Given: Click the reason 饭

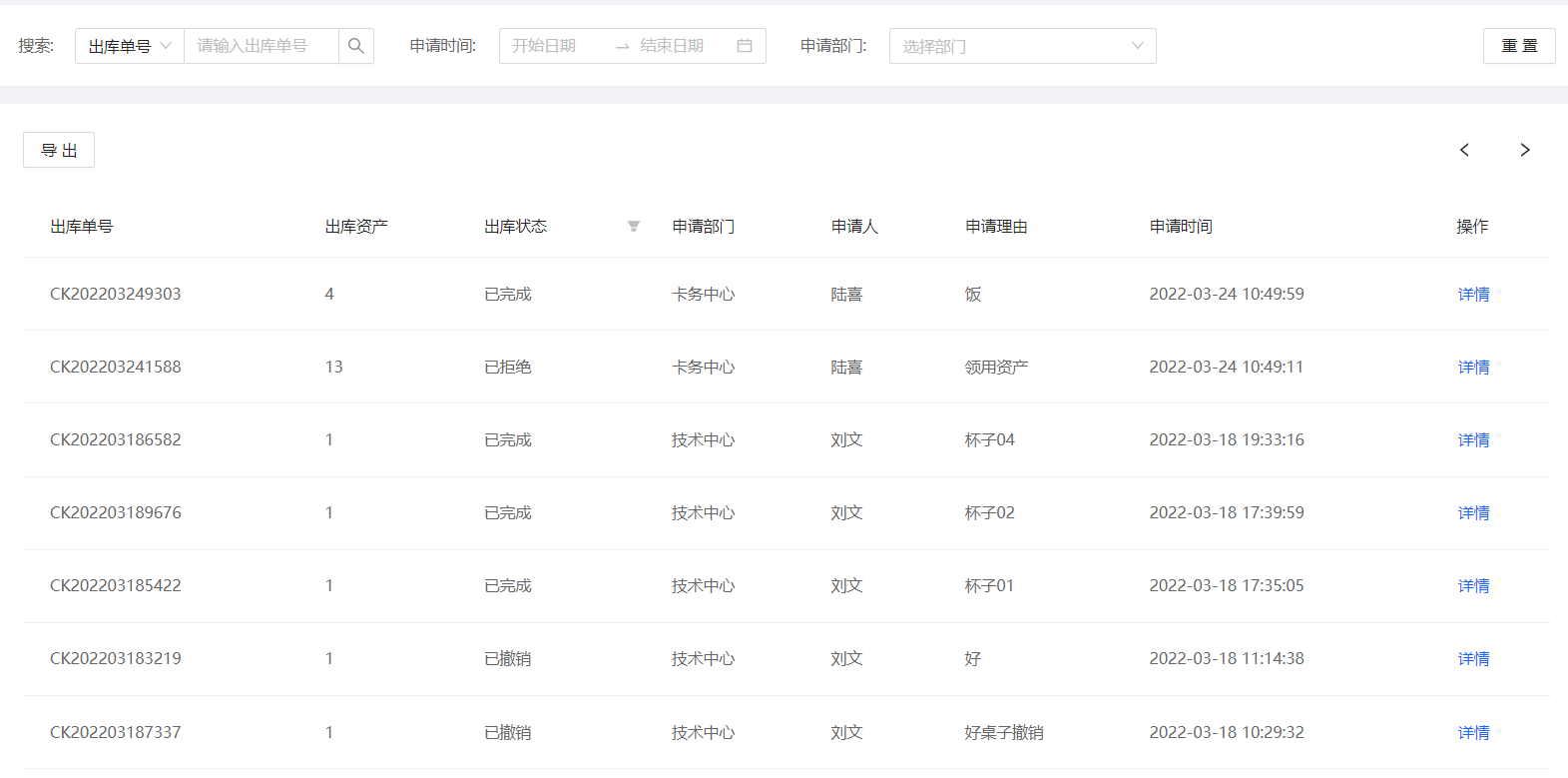Looking at the screenshot, I should coord(973,294).
